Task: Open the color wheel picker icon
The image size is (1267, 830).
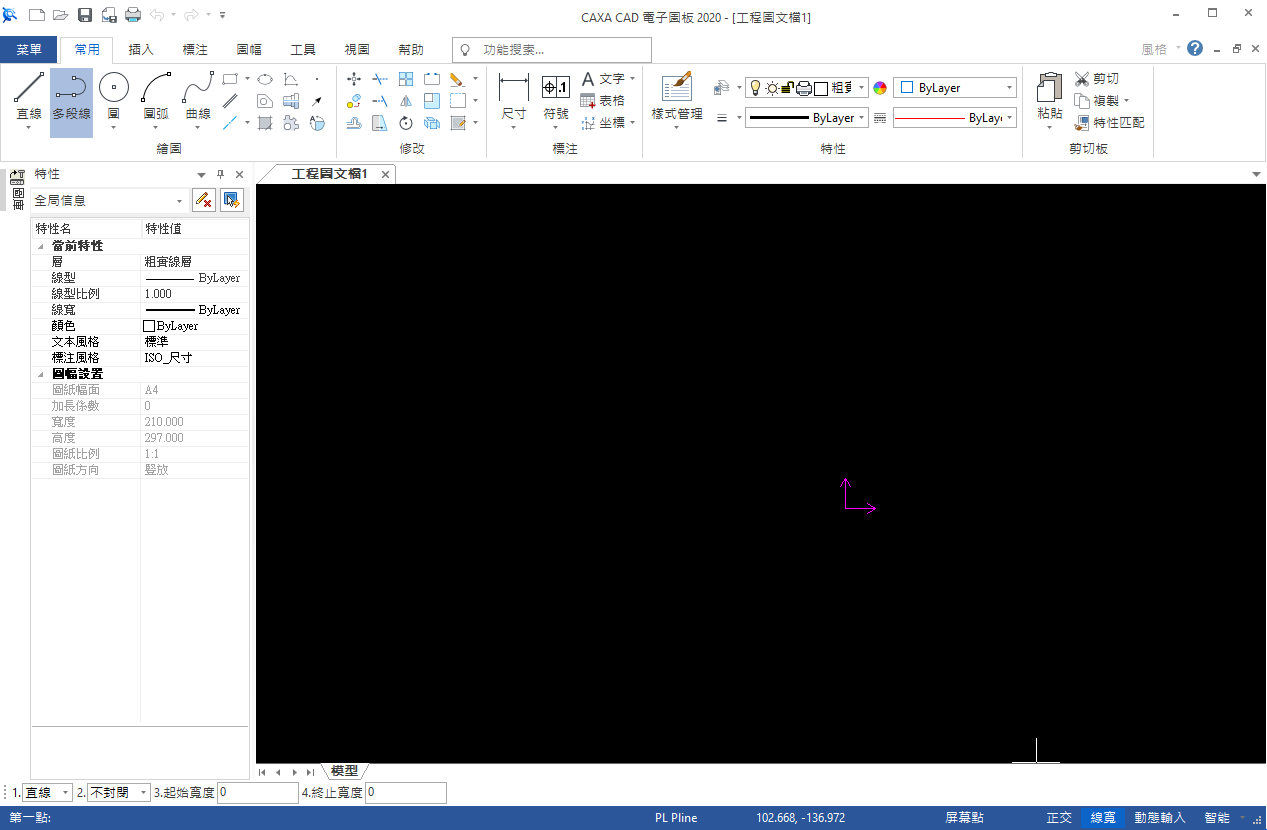Action: [x=880, y=88]
